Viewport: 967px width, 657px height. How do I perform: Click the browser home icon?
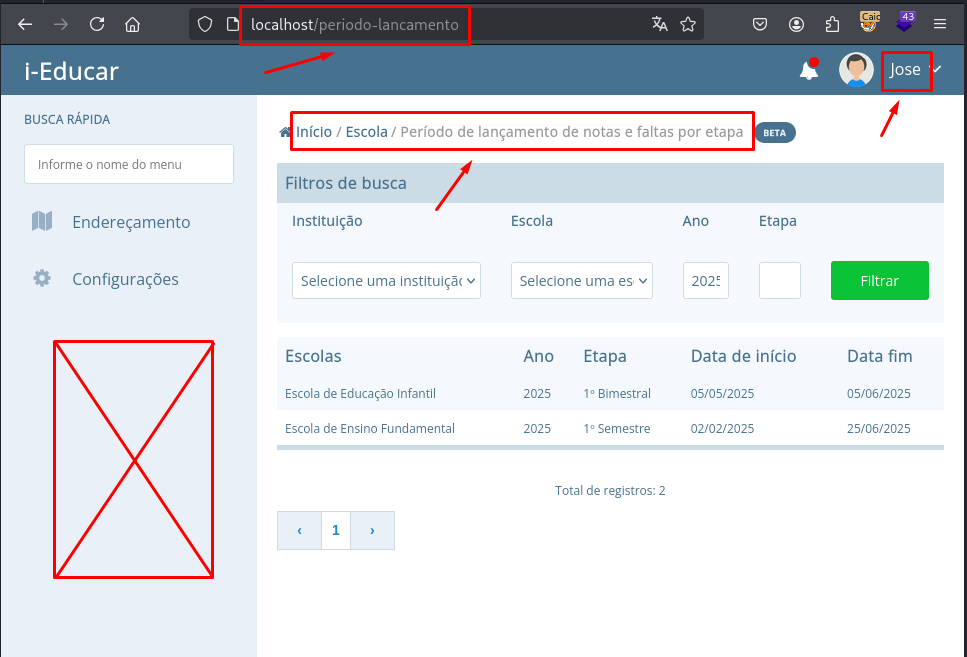132,24
